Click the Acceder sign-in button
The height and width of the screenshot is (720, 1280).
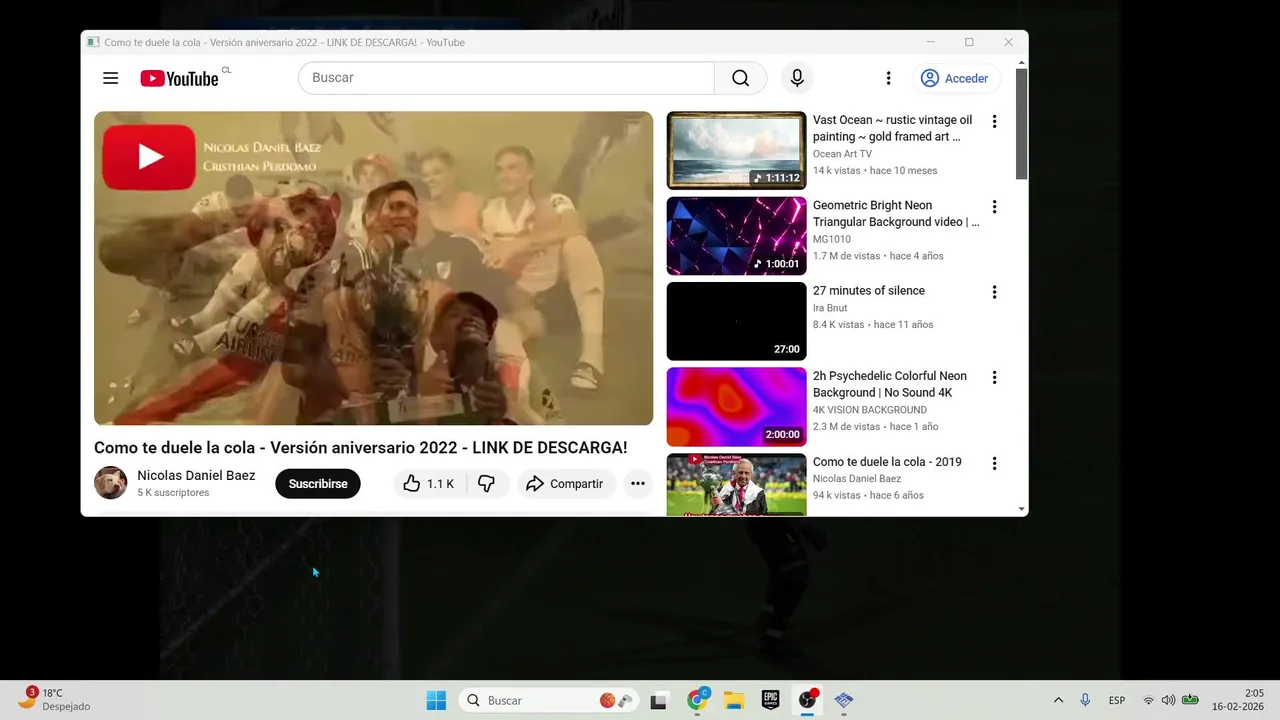[955, 78]
